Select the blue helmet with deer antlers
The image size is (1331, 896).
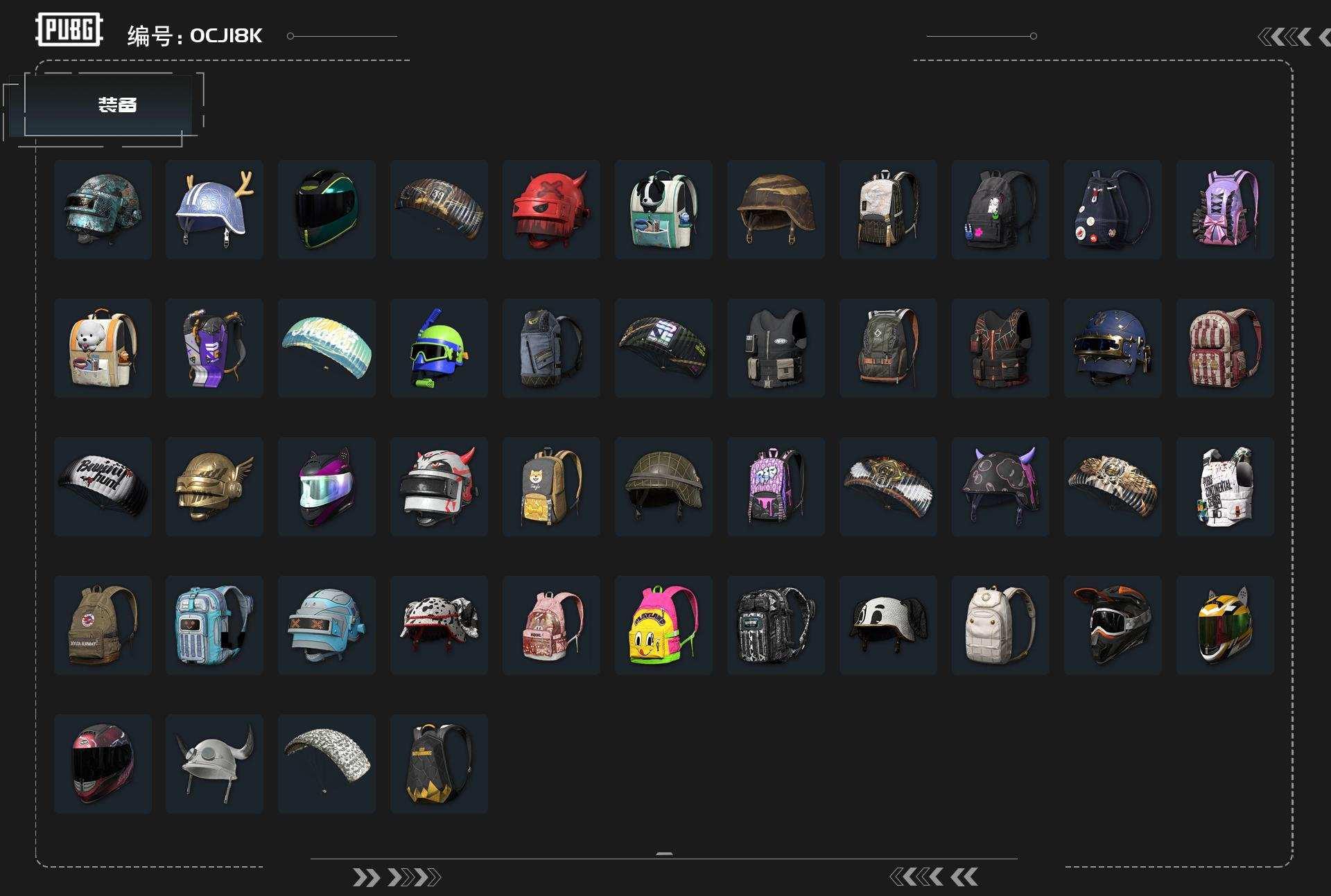tap(214, 209)
